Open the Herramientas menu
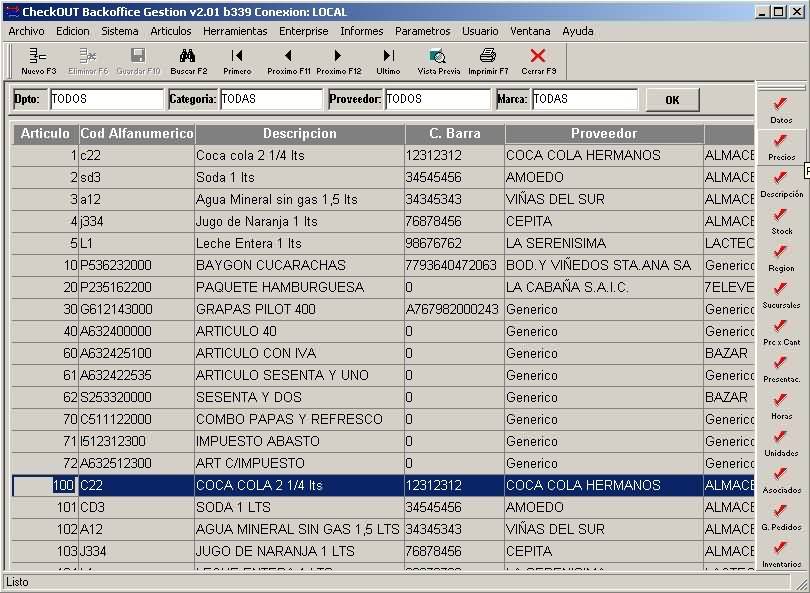810x593 pixels. (x=235, y=31)
